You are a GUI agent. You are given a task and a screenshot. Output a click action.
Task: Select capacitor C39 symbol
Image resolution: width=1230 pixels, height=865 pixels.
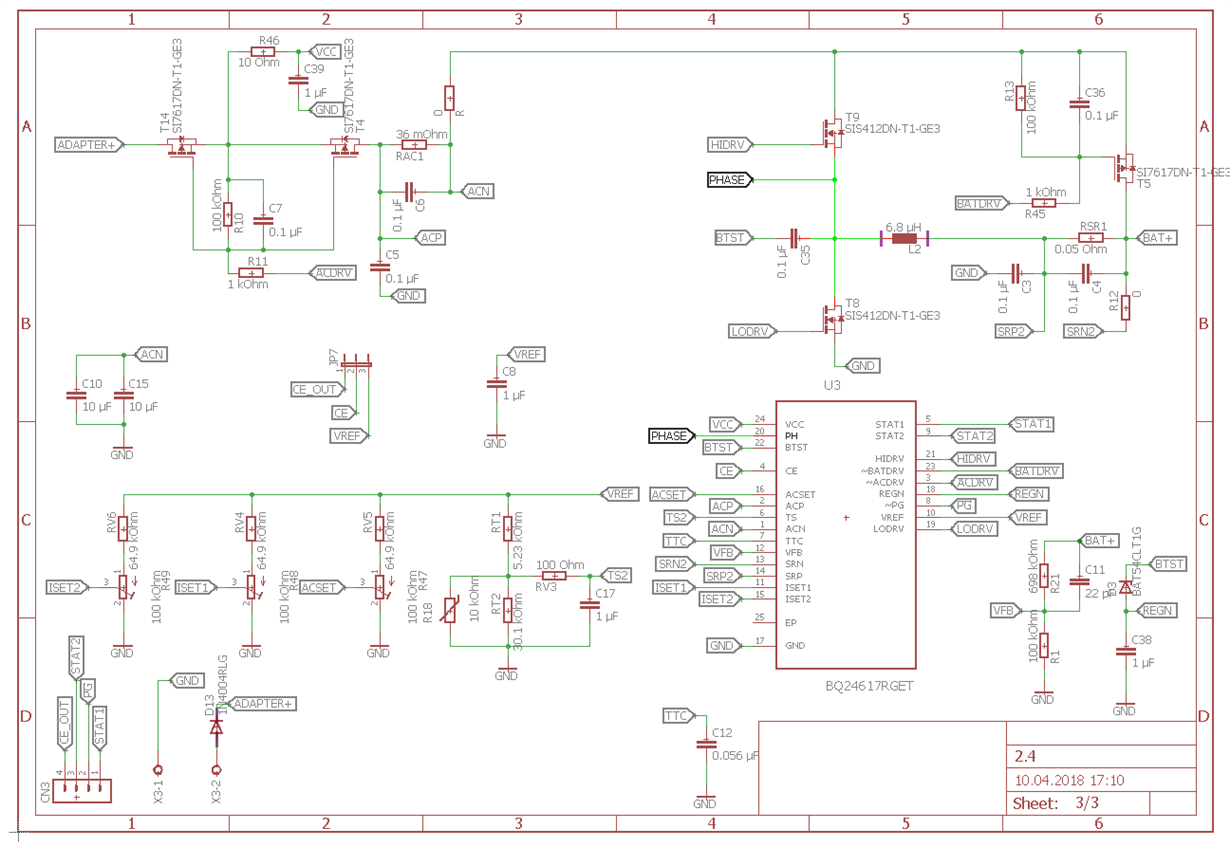[298, 80]
